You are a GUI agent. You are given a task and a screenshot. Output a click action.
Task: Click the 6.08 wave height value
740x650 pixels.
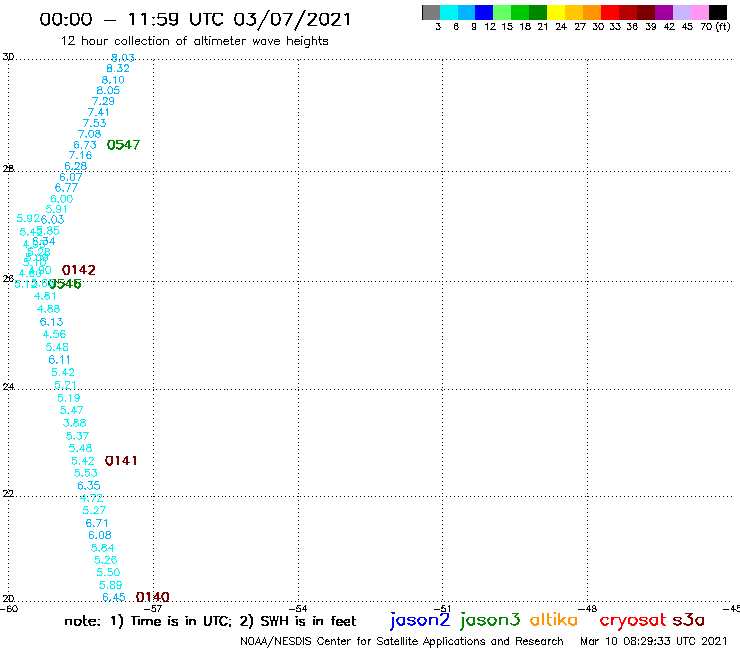click(100, 535)
